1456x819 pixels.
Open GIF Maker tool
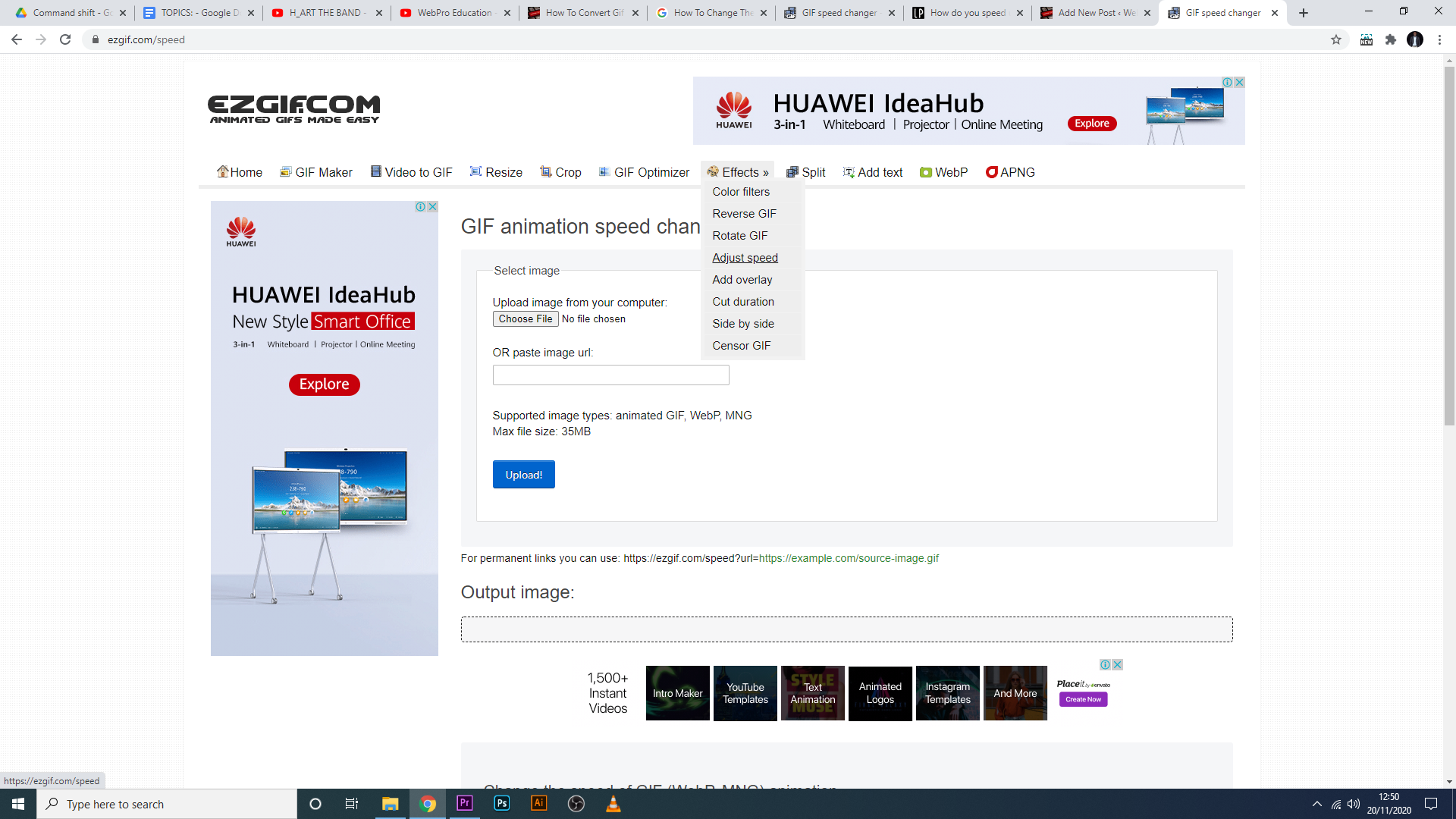[x=316, y=172]
